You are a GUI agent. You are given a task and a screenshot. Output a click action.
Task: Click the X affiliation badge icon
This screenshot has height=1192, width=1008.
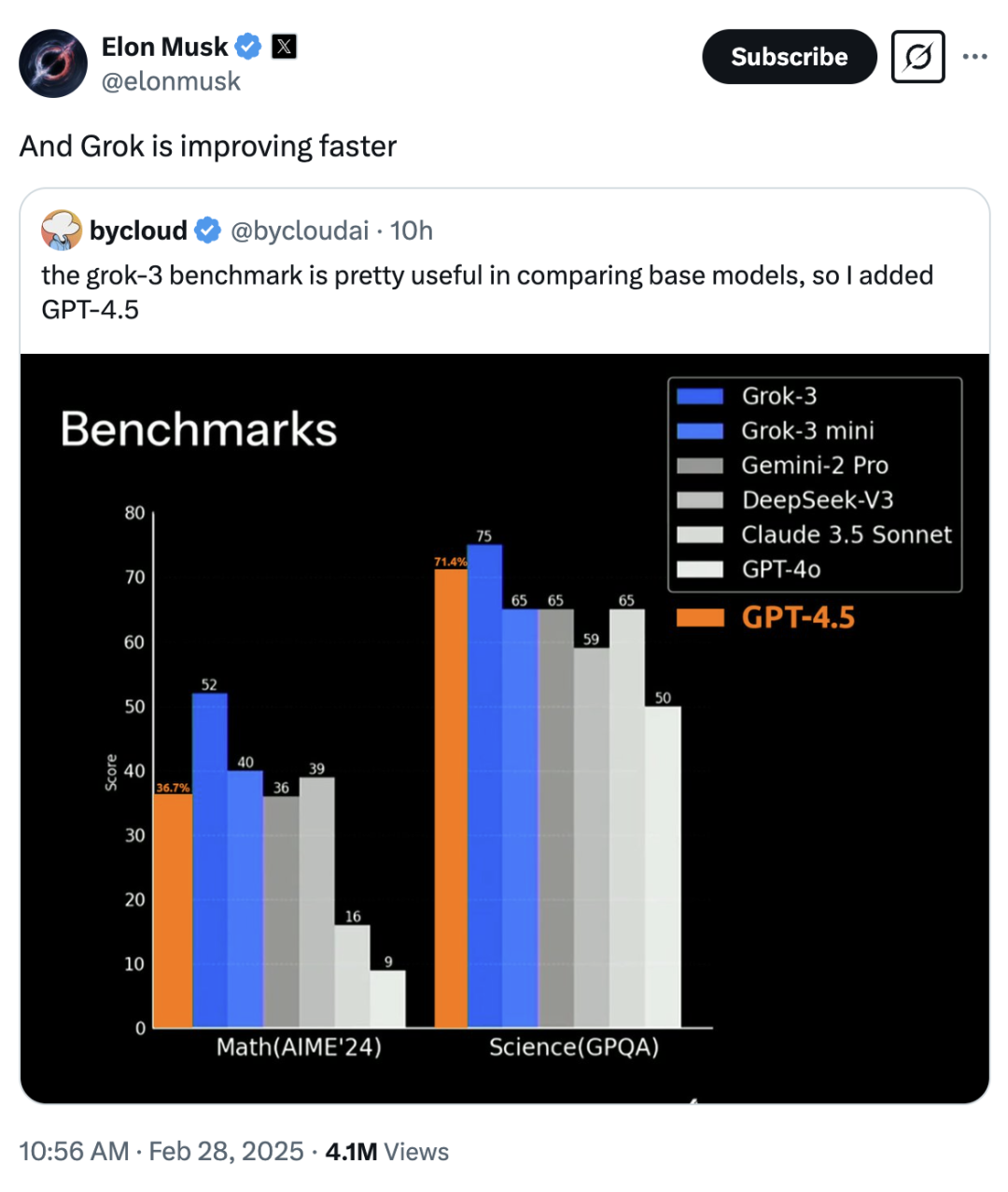pos(284,46)
